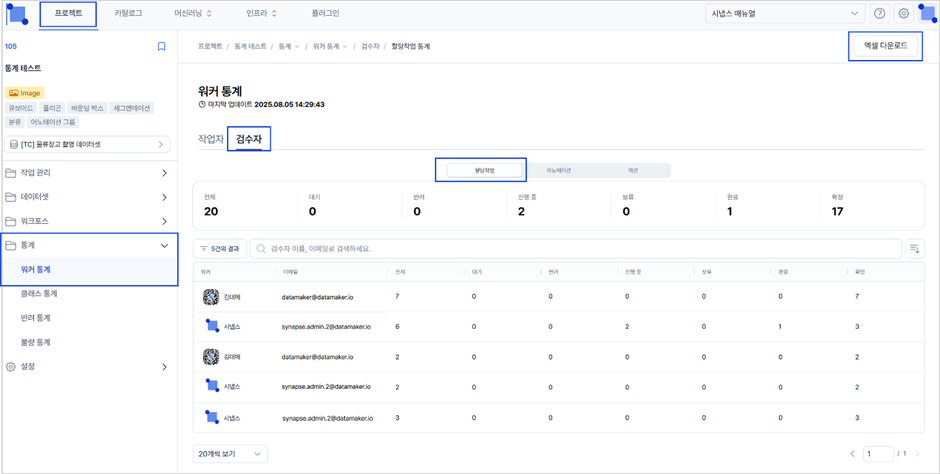Image resolution: width=940 pixels, height=474 pixels.
Task: Click the clock icon beside 마지막 업데이트
Action: coord(201,104)
